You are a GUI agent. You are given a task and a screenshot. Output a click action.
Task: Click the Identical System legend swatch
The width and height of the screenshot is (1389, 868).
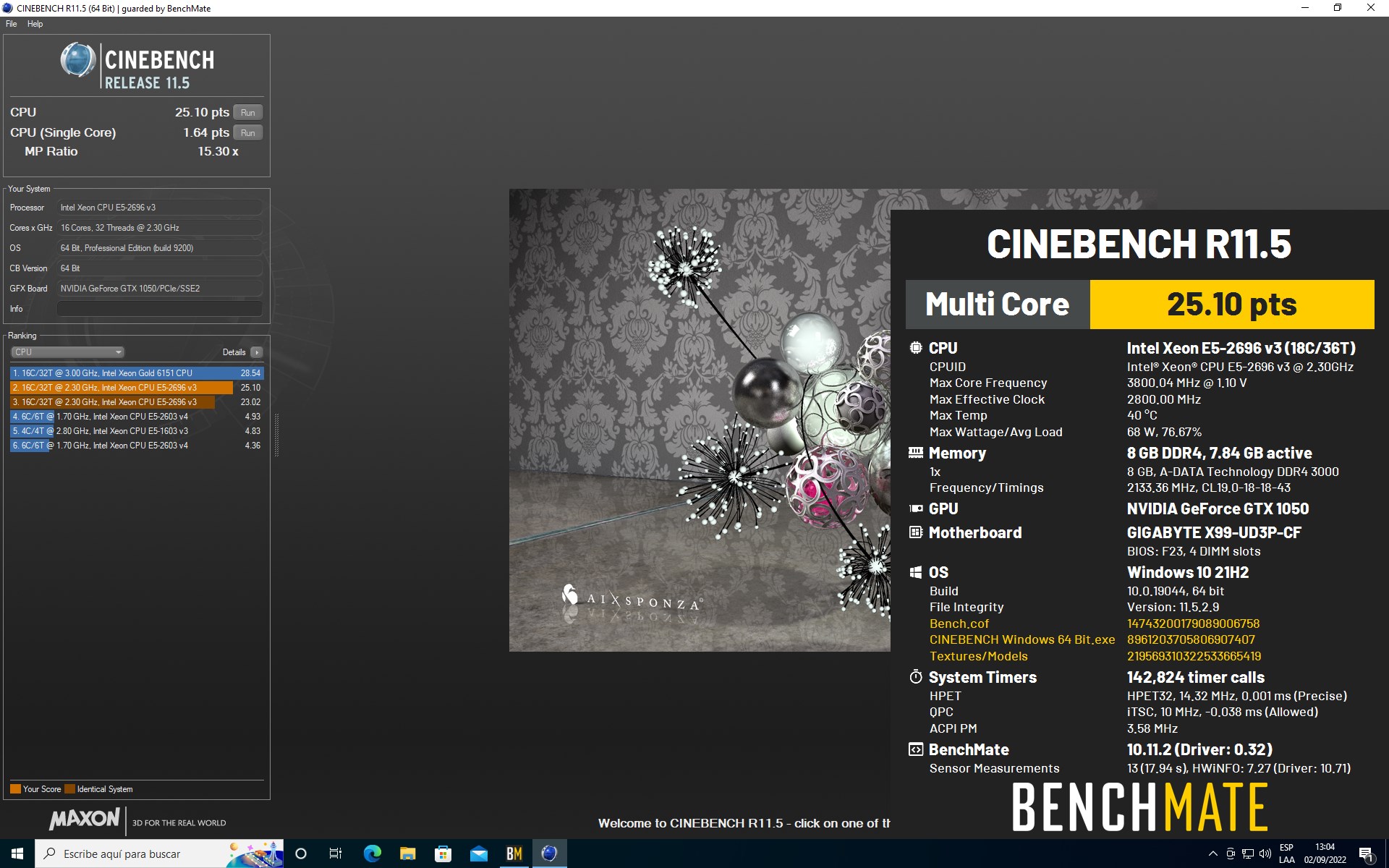coord(69,789)
